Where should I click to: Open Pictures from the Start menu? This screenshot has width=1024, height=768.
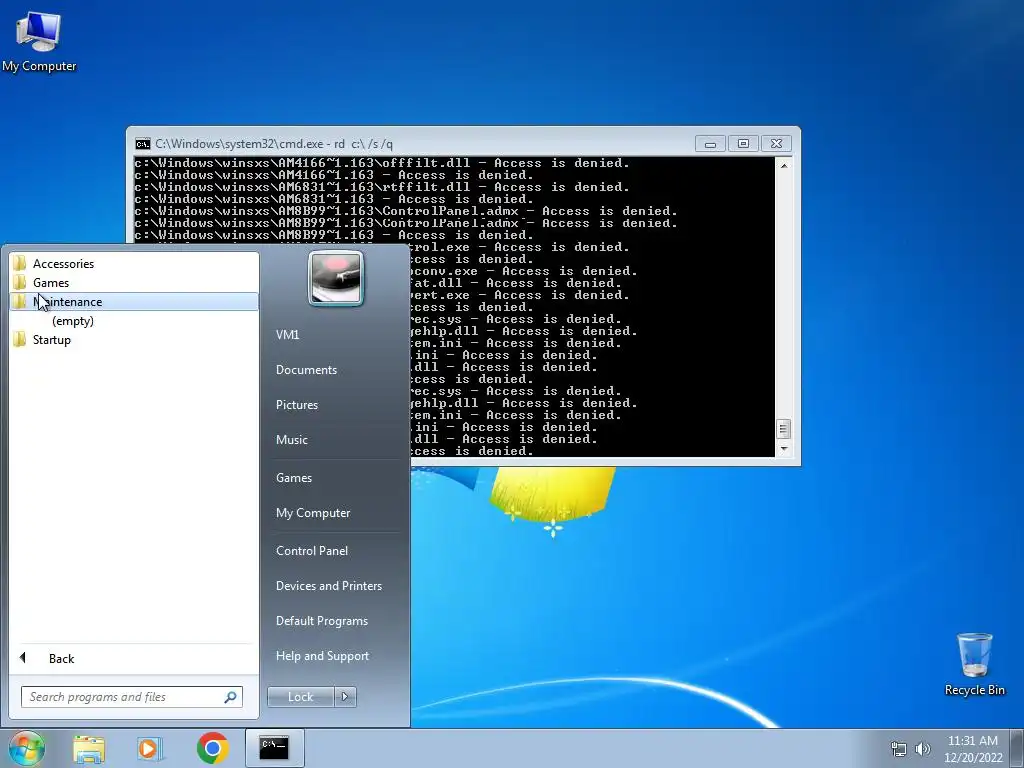296,405
